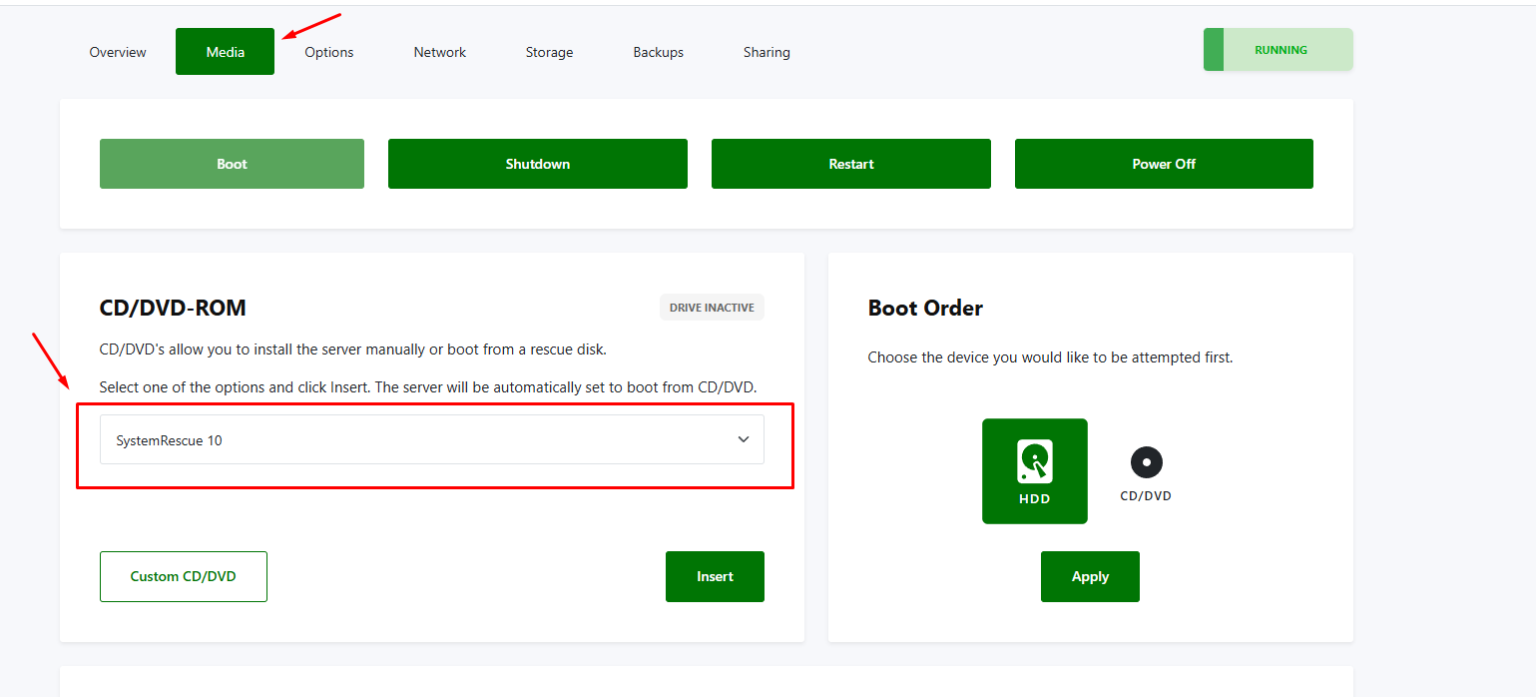Click 'Choose the device you would like' text
1536x697 pixels.
pos(1050,357)
